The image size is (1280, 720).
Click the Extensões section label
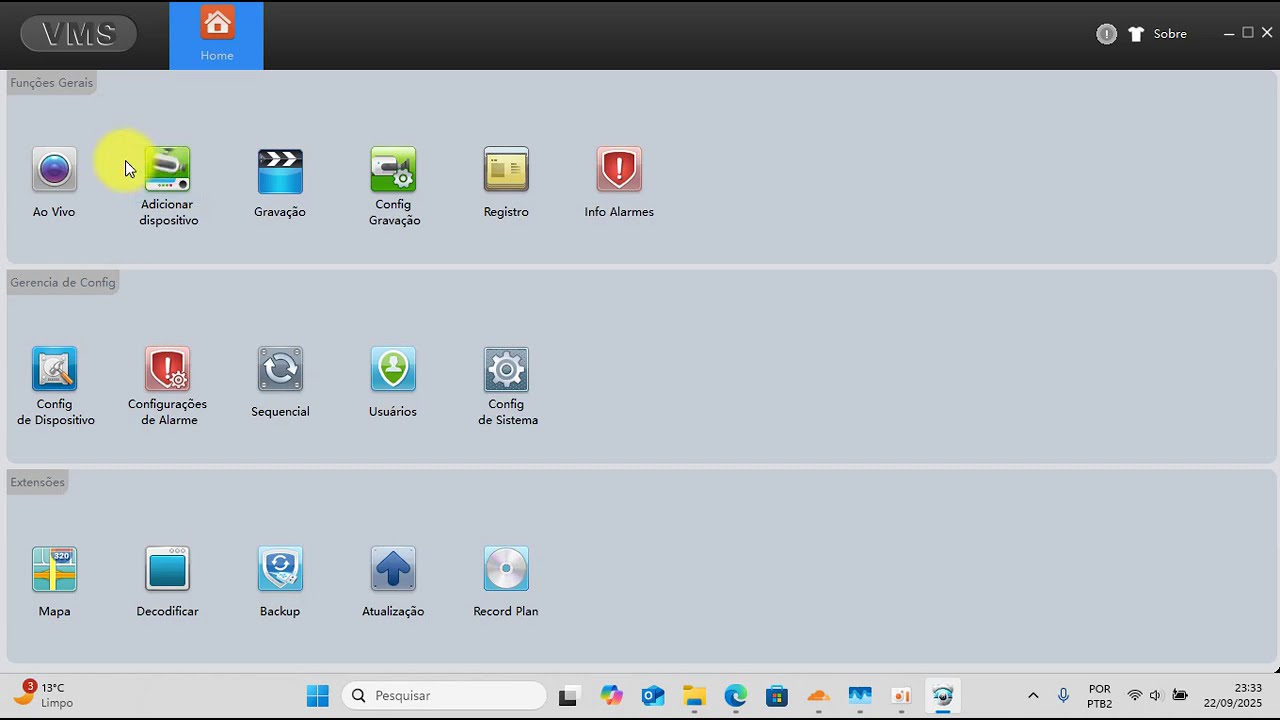[x=37, y=482]
